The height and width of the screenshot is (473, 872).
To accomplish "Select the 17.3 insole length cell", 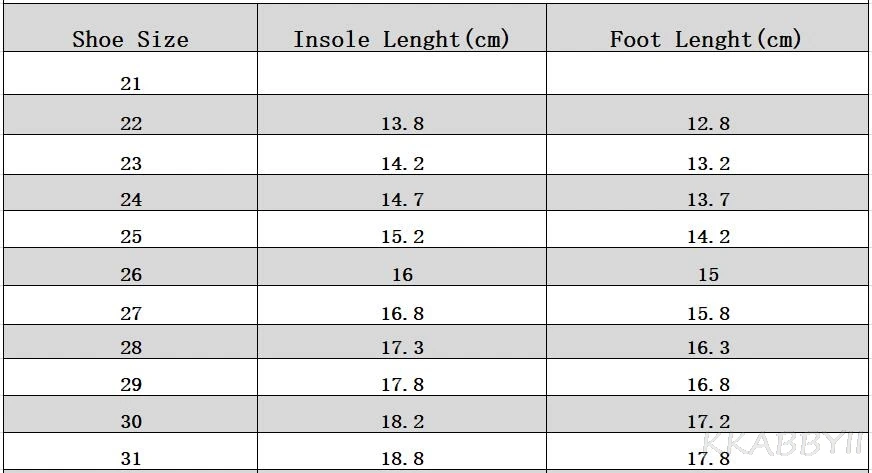I will pyautogui.click(x=402, y=348).
